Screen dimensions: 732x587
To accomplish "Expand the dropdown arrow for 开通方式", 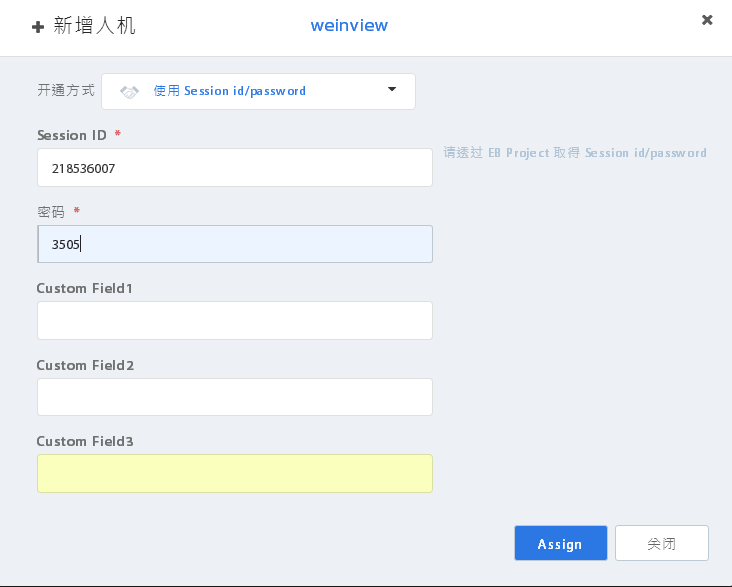I will 392,89.
